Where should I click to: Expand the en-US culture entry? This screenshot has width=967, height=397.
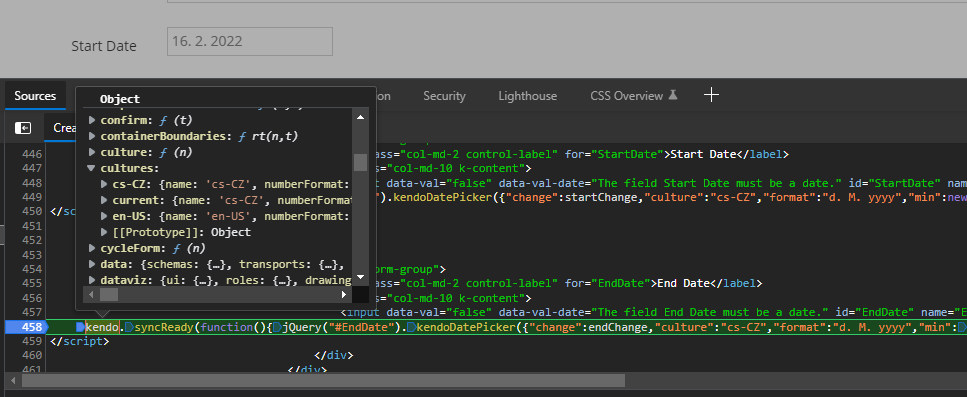pos(104,216)
